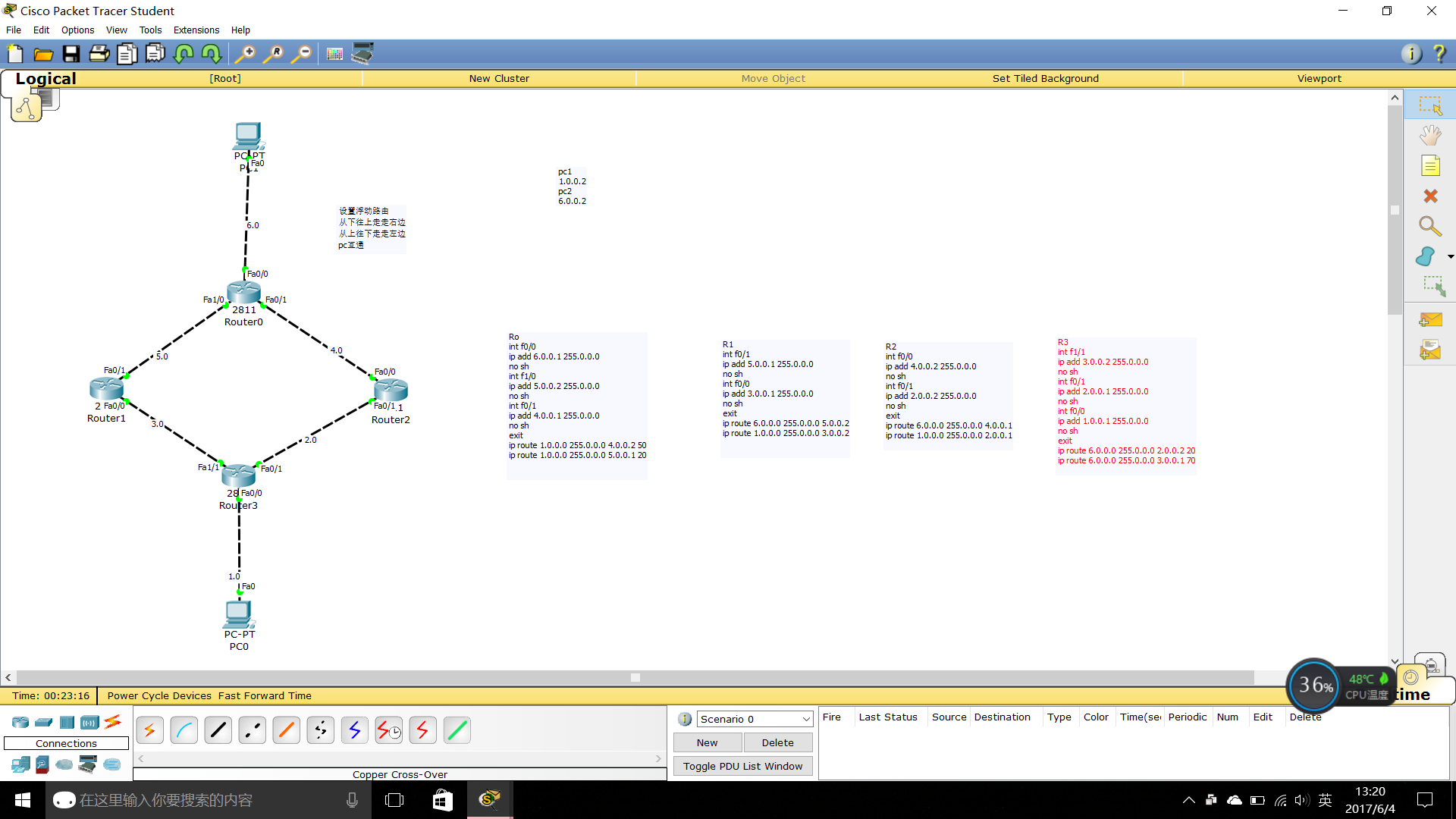Choose the Routers device category

coord(20,723)
